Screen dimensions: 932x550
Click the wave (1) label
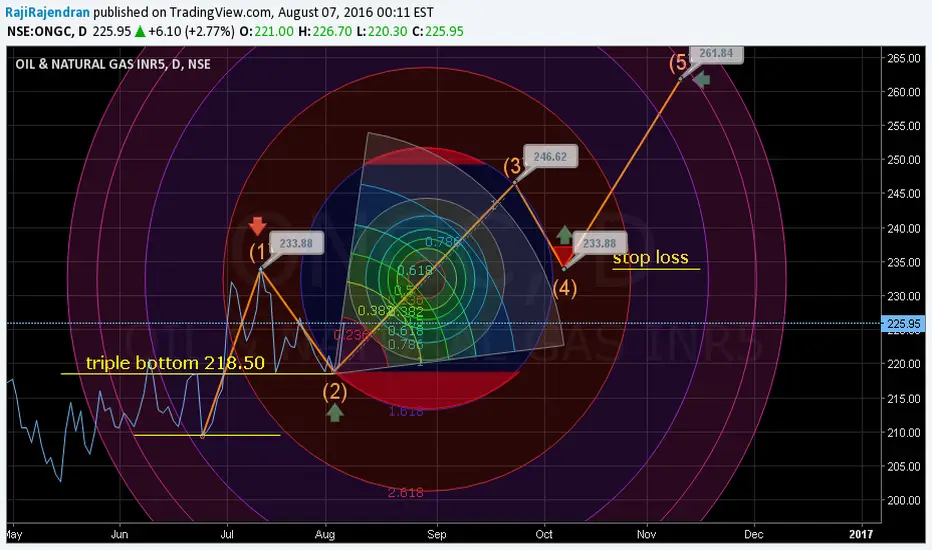point(259,252)
